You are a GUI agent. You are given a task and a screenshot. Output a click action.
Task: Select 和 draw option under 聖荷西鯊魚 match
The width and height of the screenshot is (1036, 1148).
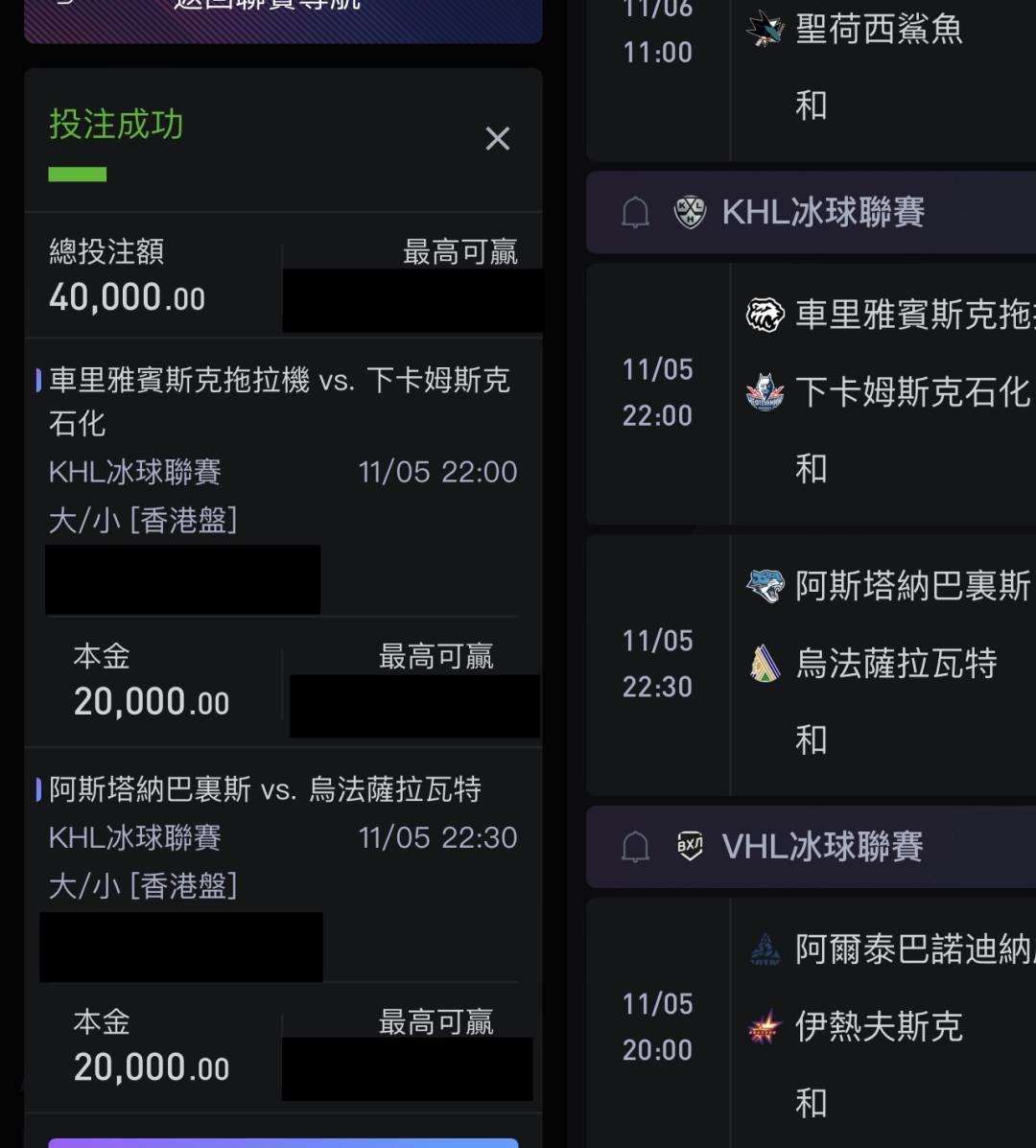[x=812, y=105]
